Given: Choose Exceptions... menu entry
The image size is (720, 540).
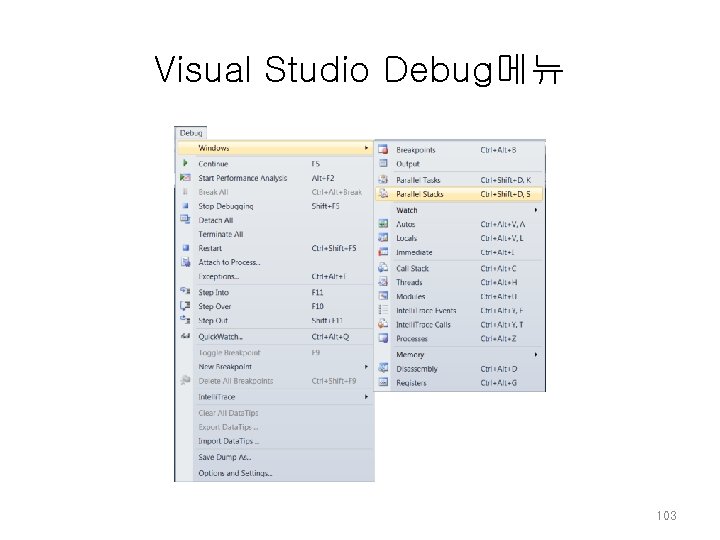Looking at the screenshot, I should pos(219,276).
